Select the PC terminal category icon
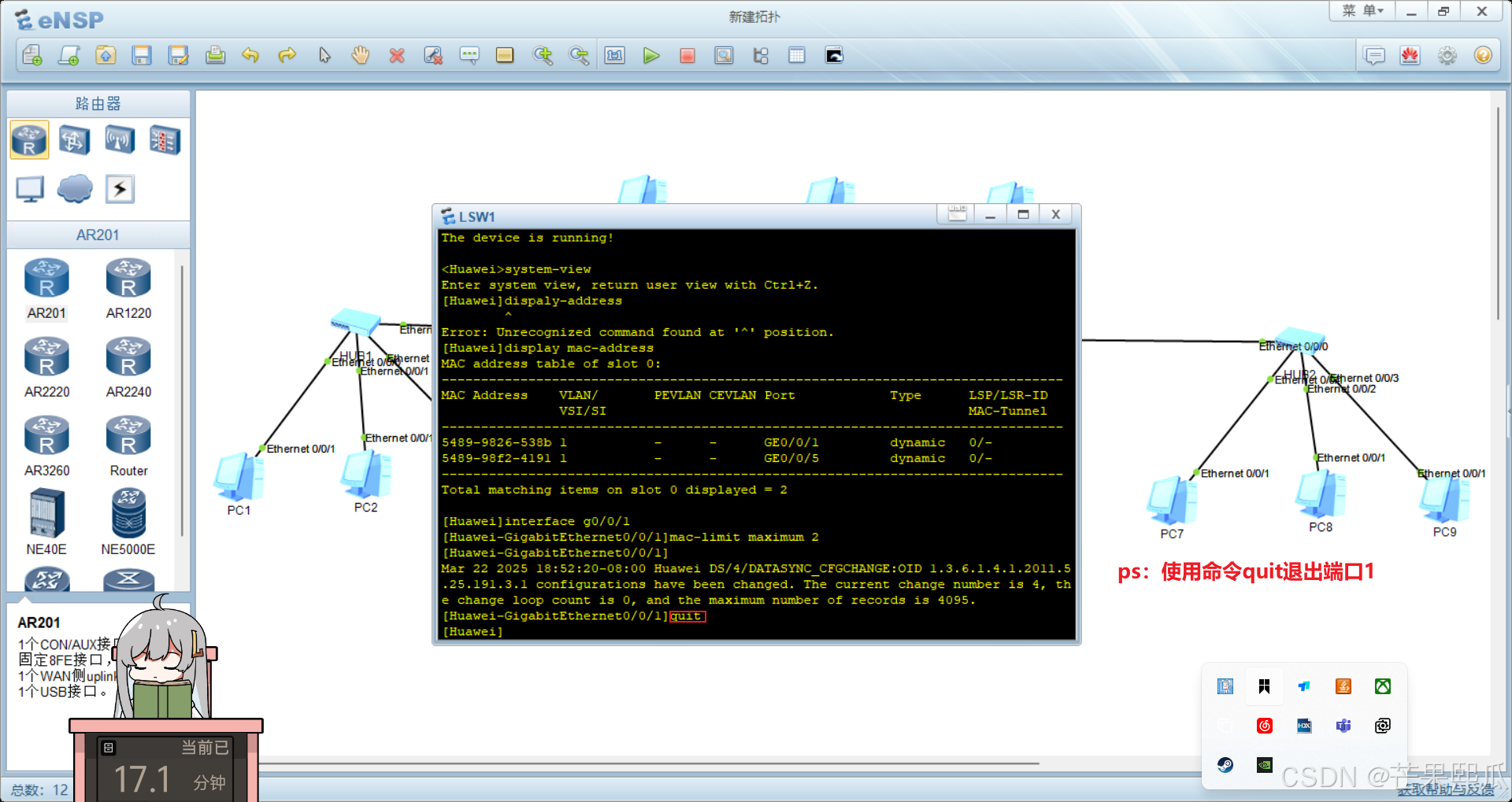This screenshot has width=1512, height=802. pyautogui.click(x=30, y=189)
